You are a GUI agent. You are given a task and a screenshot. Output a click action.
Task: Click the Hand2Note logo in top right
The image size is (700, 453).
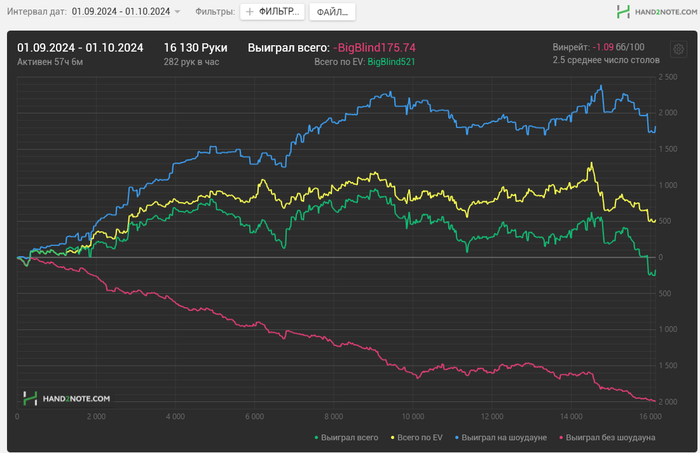click(x=651, y=12)
